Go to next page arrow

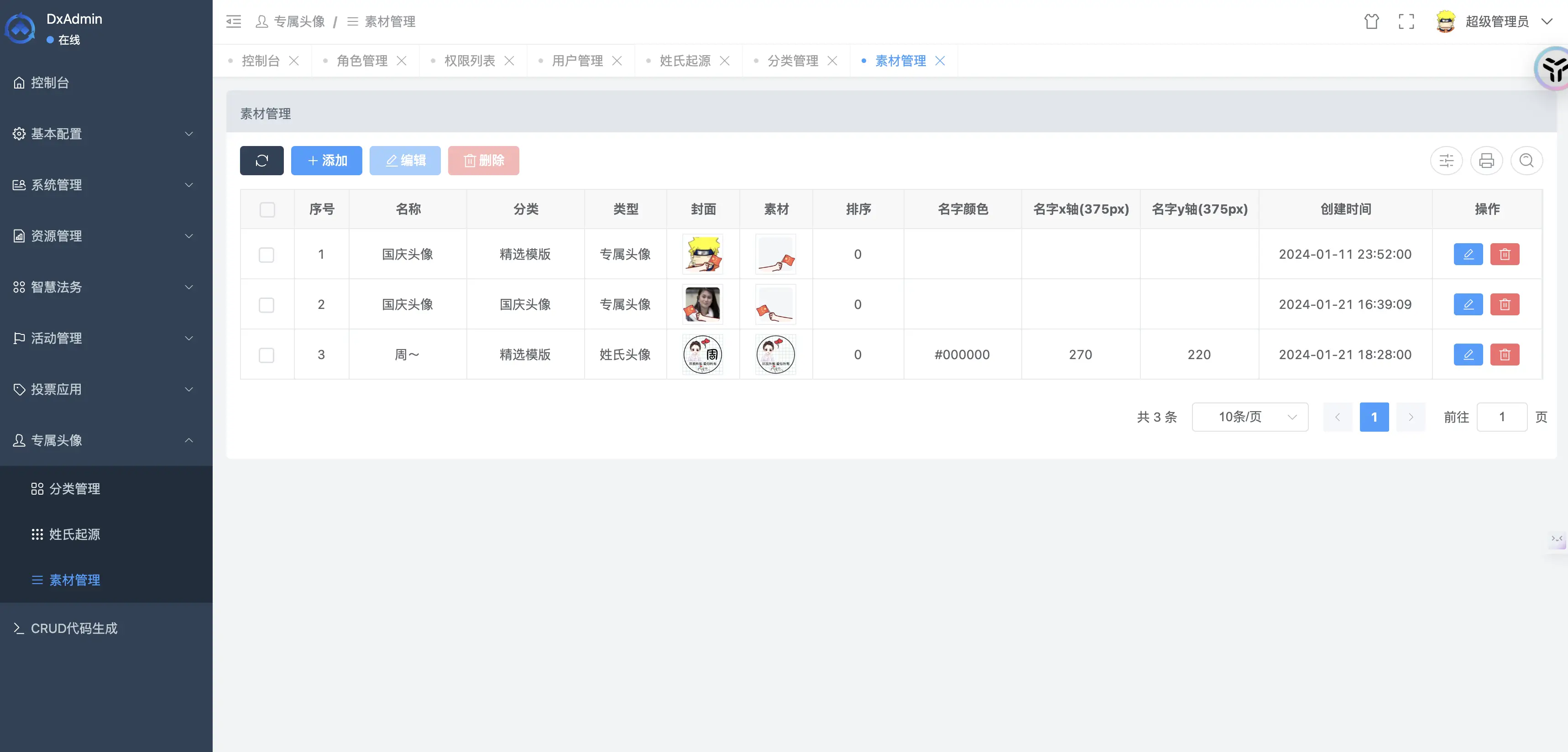[x=1411, y=418]
